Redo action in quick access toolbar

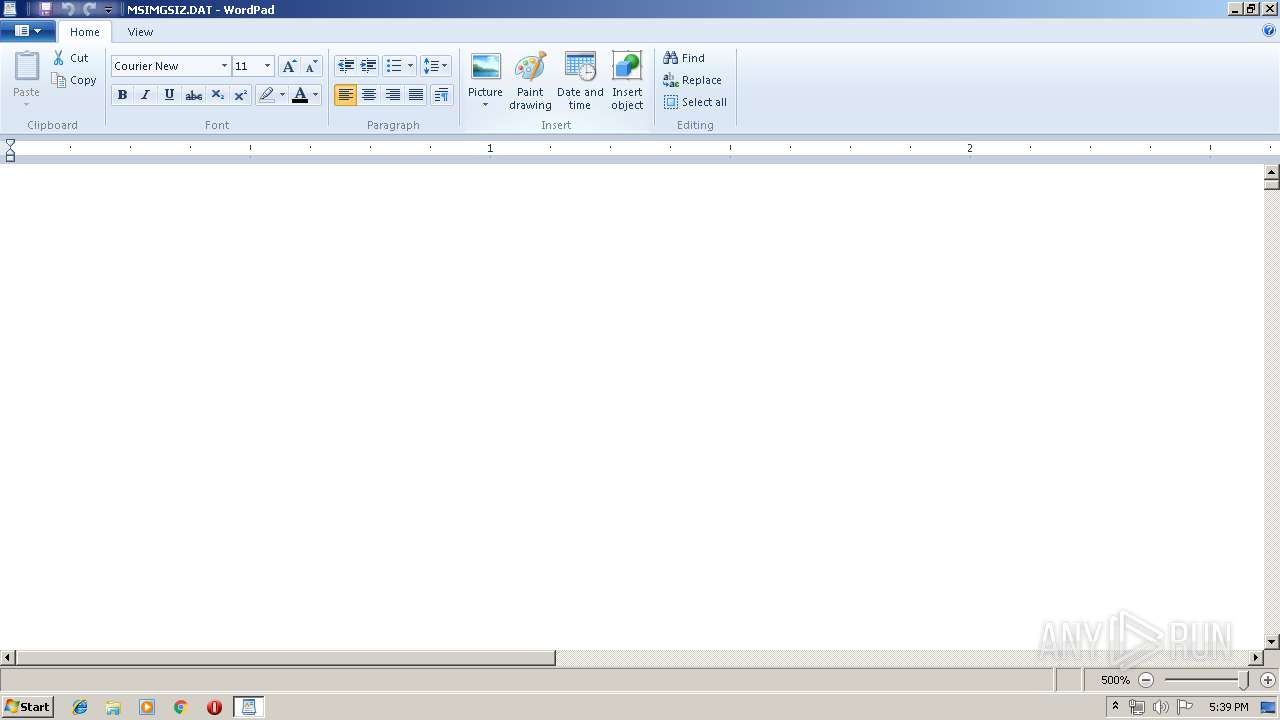[89, 9]
